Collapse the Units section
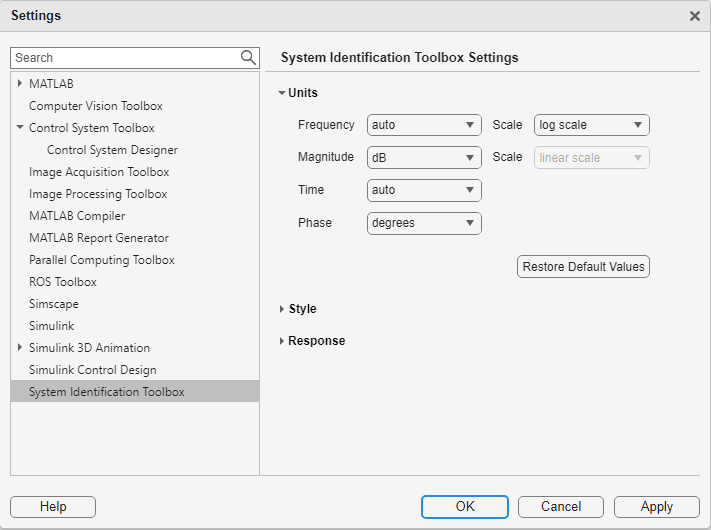 click(282, 93)
